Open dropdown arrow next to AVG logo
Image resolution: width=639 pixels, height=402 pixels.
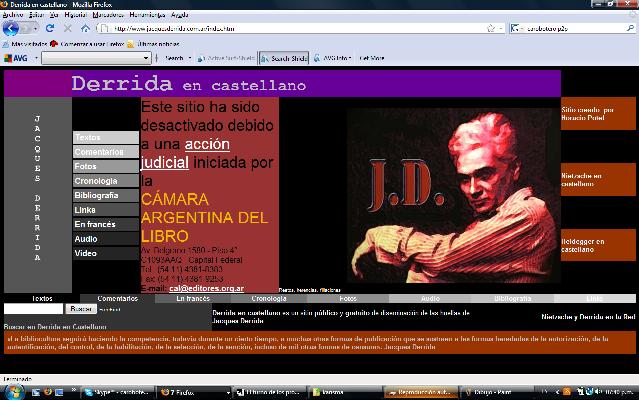click(36, 58)
